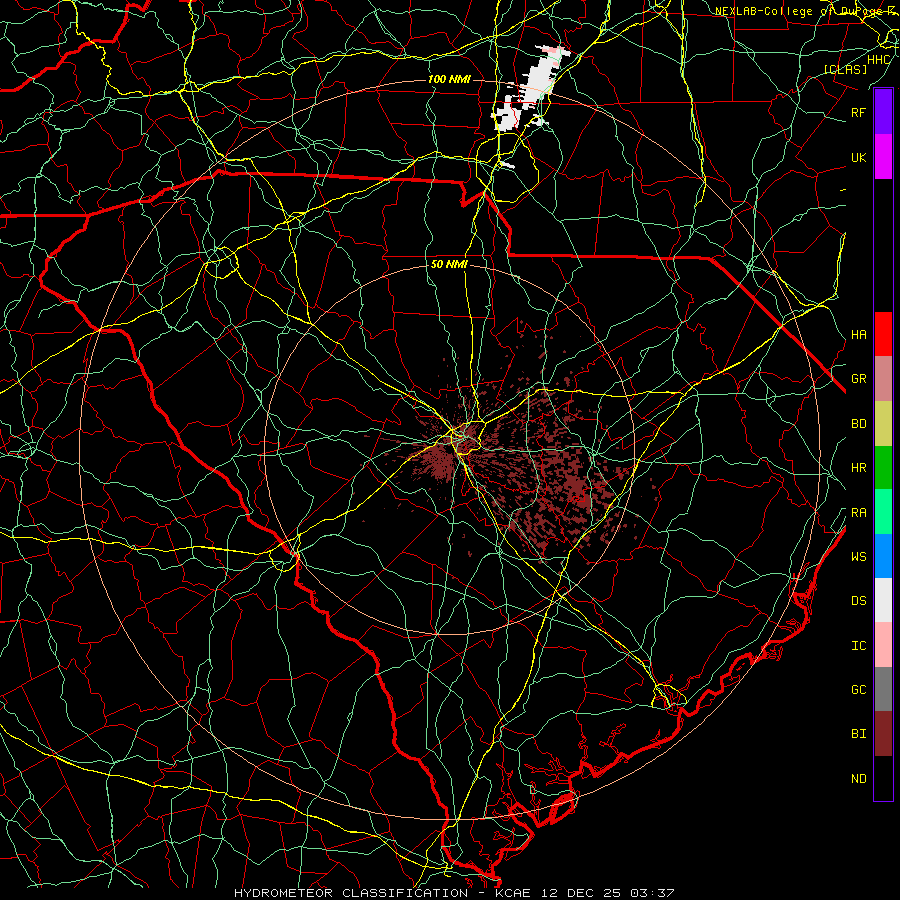Select the GC gray legend swatch
Viewport: 900px width, 900px height.
pyautogui.click(x=883, y=689)
